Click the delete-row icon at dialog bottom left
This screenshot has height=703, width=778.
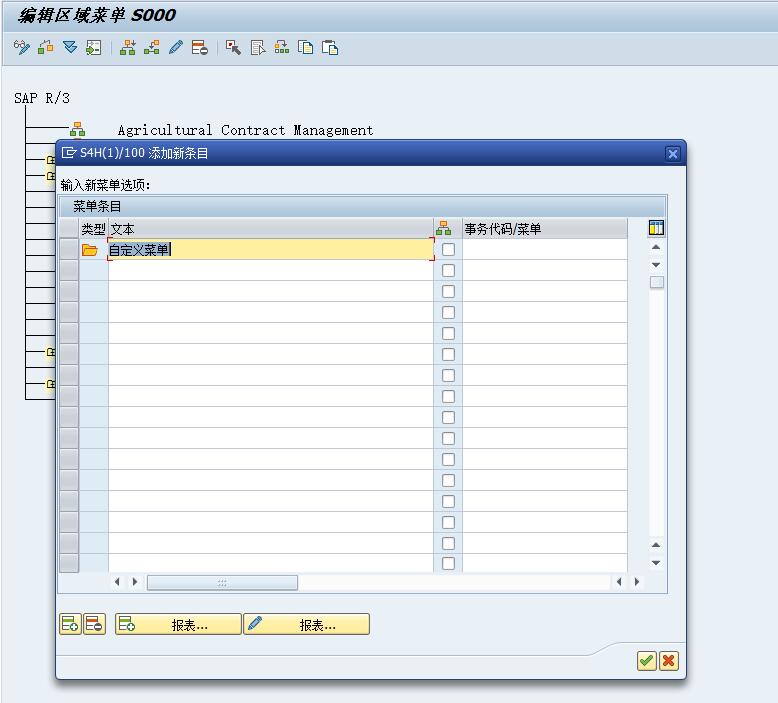pos(94,624)
